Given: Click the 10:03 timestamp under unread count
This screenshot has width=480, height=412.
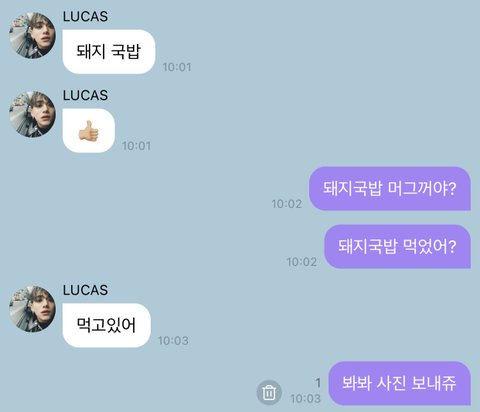Looking at the screenshot, I should [305, 399].
